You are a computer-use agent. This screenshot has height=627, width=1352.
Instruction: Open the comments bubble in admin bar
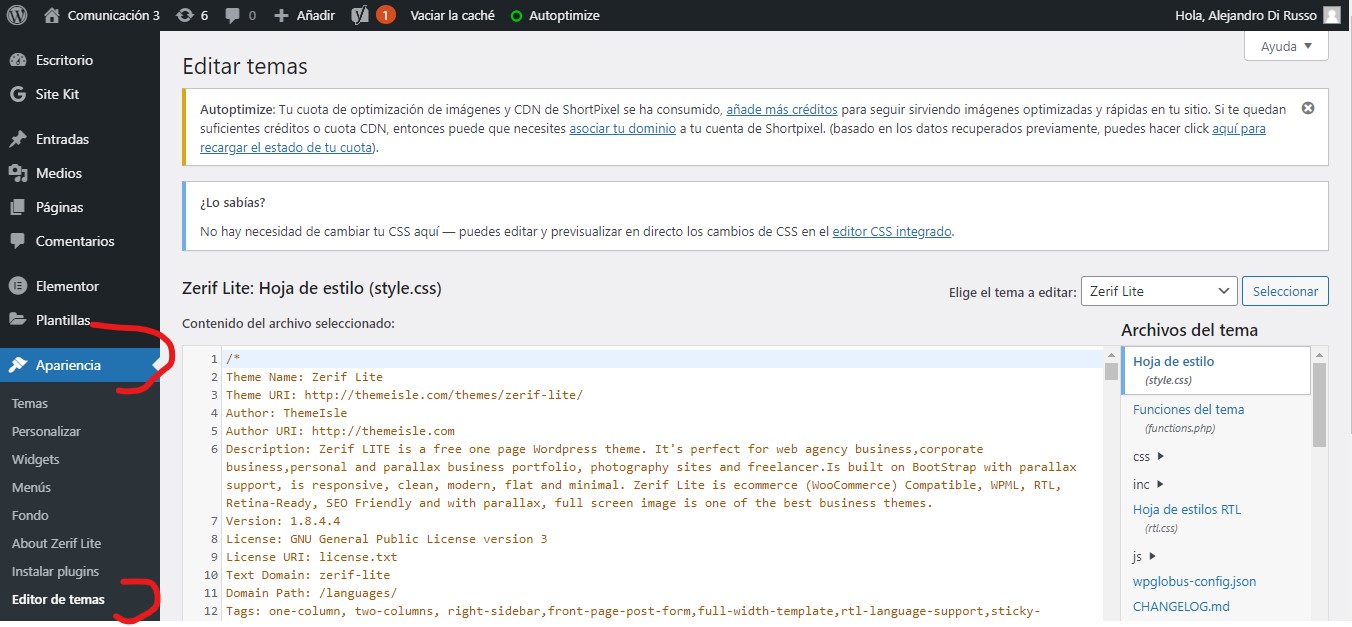pos(240,15)
